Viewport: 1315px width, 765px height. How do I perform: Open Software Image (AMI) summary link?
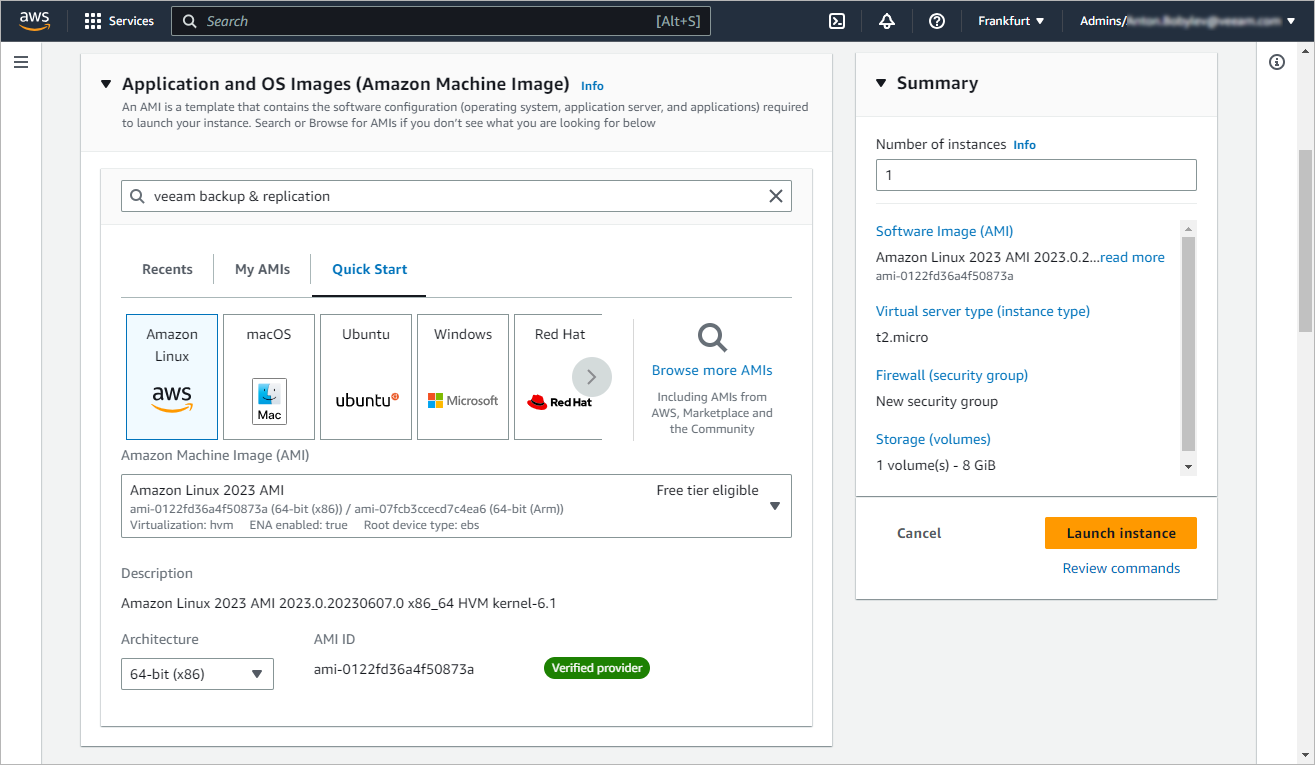click(944, 231)
